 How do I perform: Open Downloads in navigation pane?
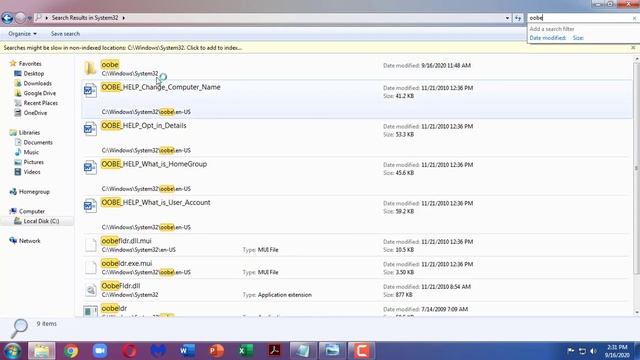37,83
